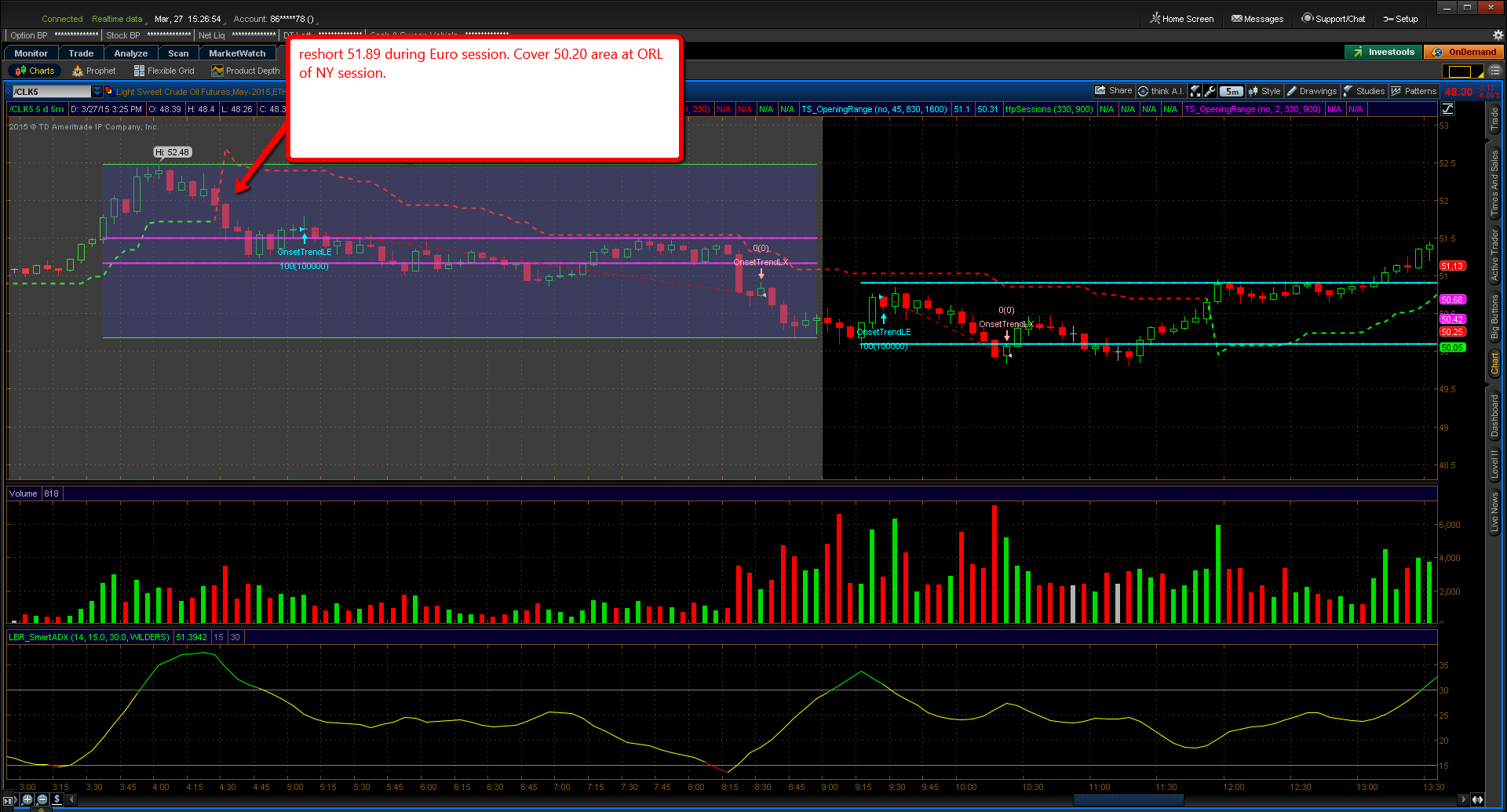Open the Setup menu
Viewport: 1507px width, 812px height.
click(x=1401, y=19)
